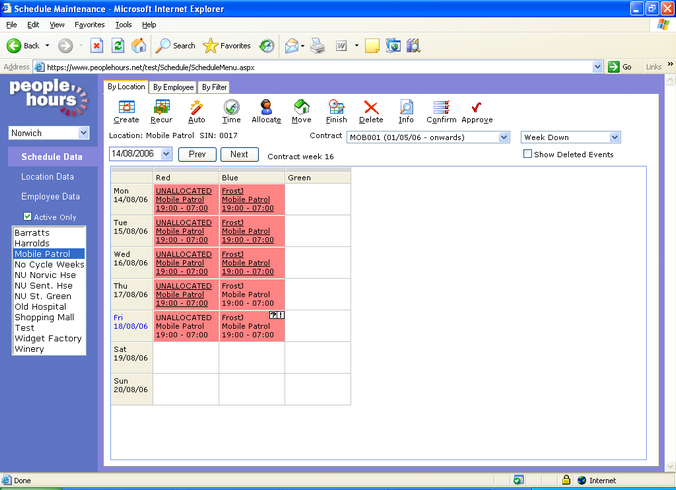Switch to the By Employee tab
The image size is (676, 490).
[173, 87]
